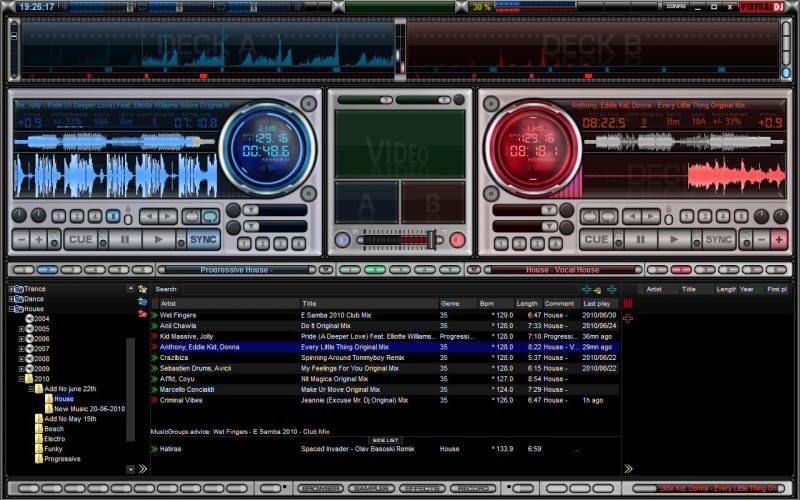Pause Deck B playback

[640, 239]
